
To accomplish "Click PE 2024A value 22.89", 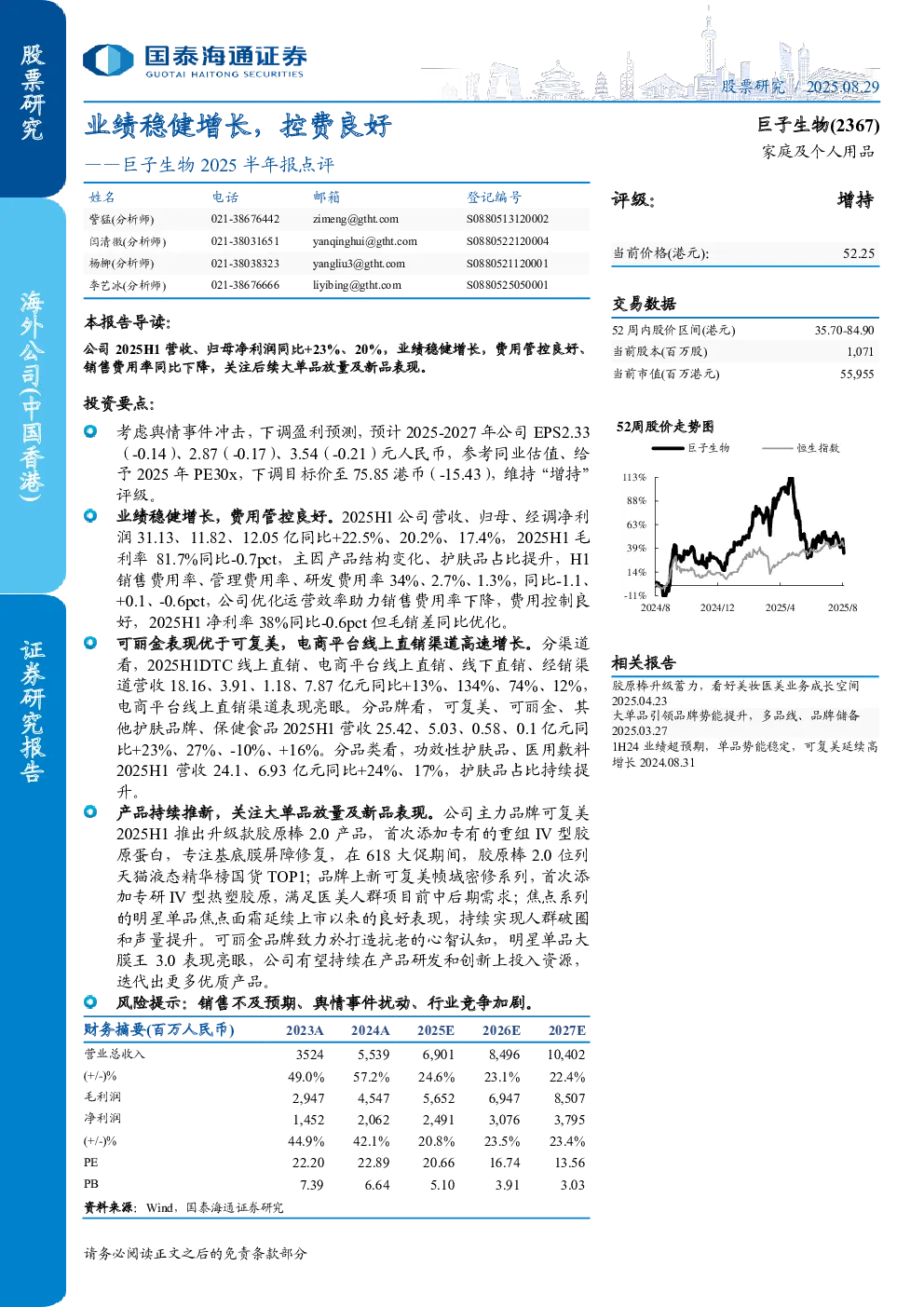I will click(374, 1163).
